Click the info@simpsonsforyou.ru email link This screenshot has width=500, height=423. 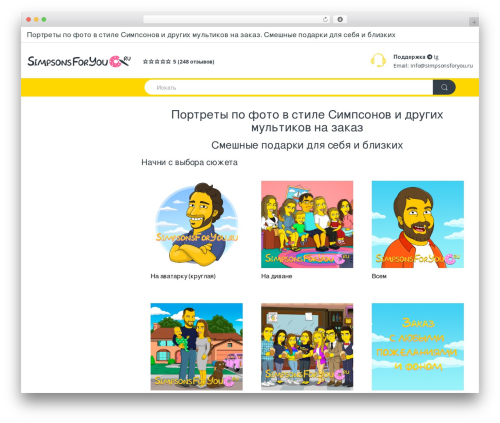[x=441, y=66]
